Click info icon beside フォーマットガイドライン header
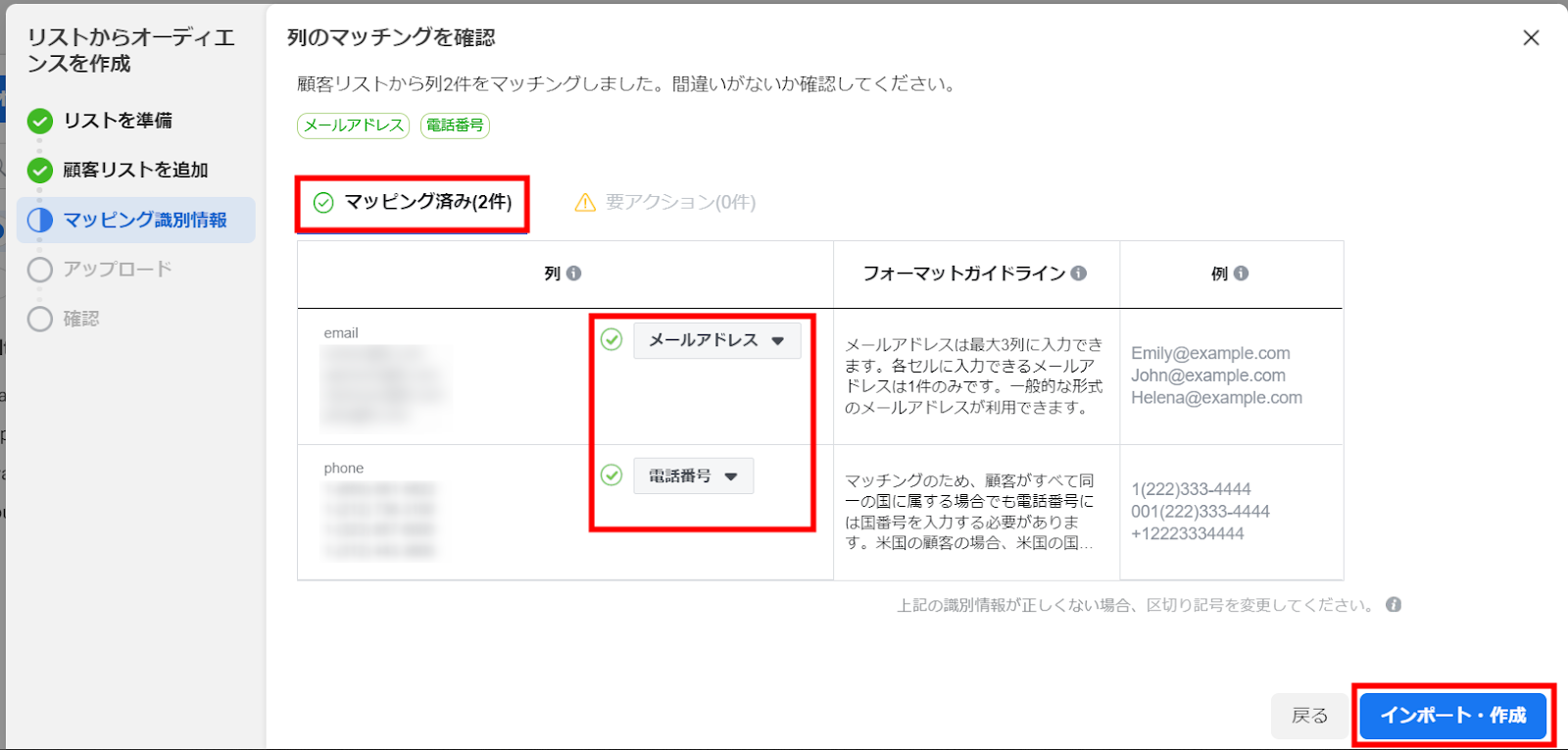The height and width of the screenshot is (750, 1568). 1079,274
